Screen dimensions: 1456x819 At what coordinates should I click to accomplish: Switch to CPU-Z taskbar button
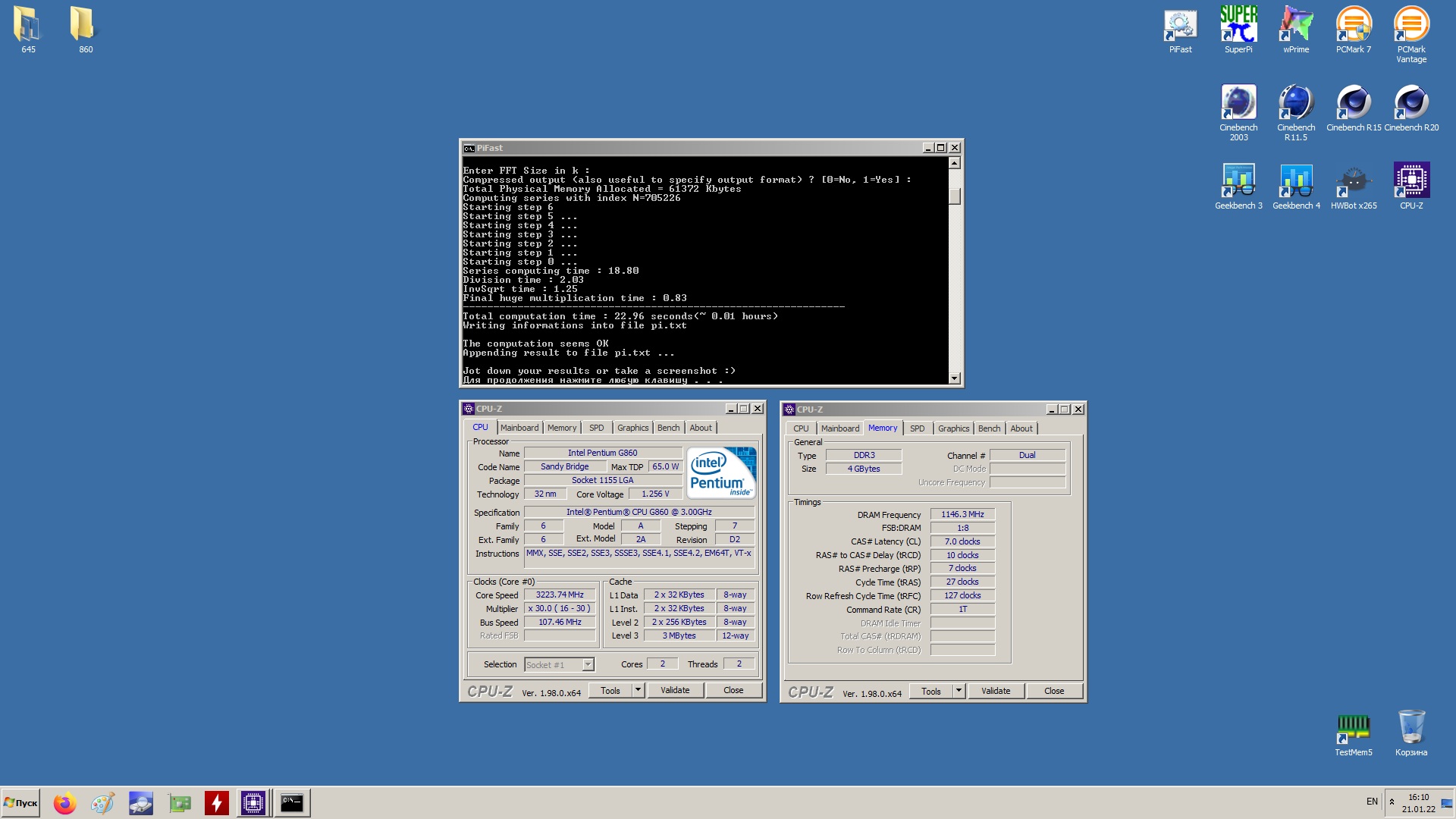[x=253, y=802]
